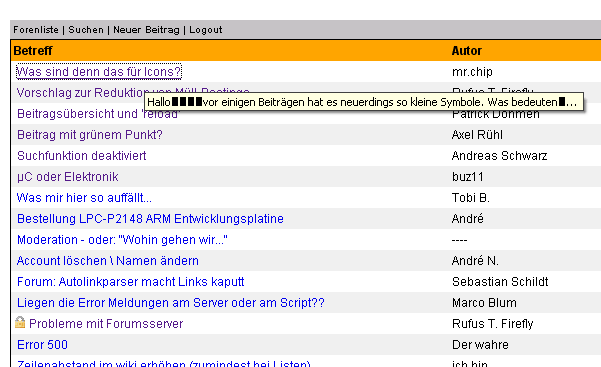Image resolution: width=601 pixels, height=367 pixels.
Task: Open thread 'Probleme mit Forumsserver'
Action: [106, 324]
